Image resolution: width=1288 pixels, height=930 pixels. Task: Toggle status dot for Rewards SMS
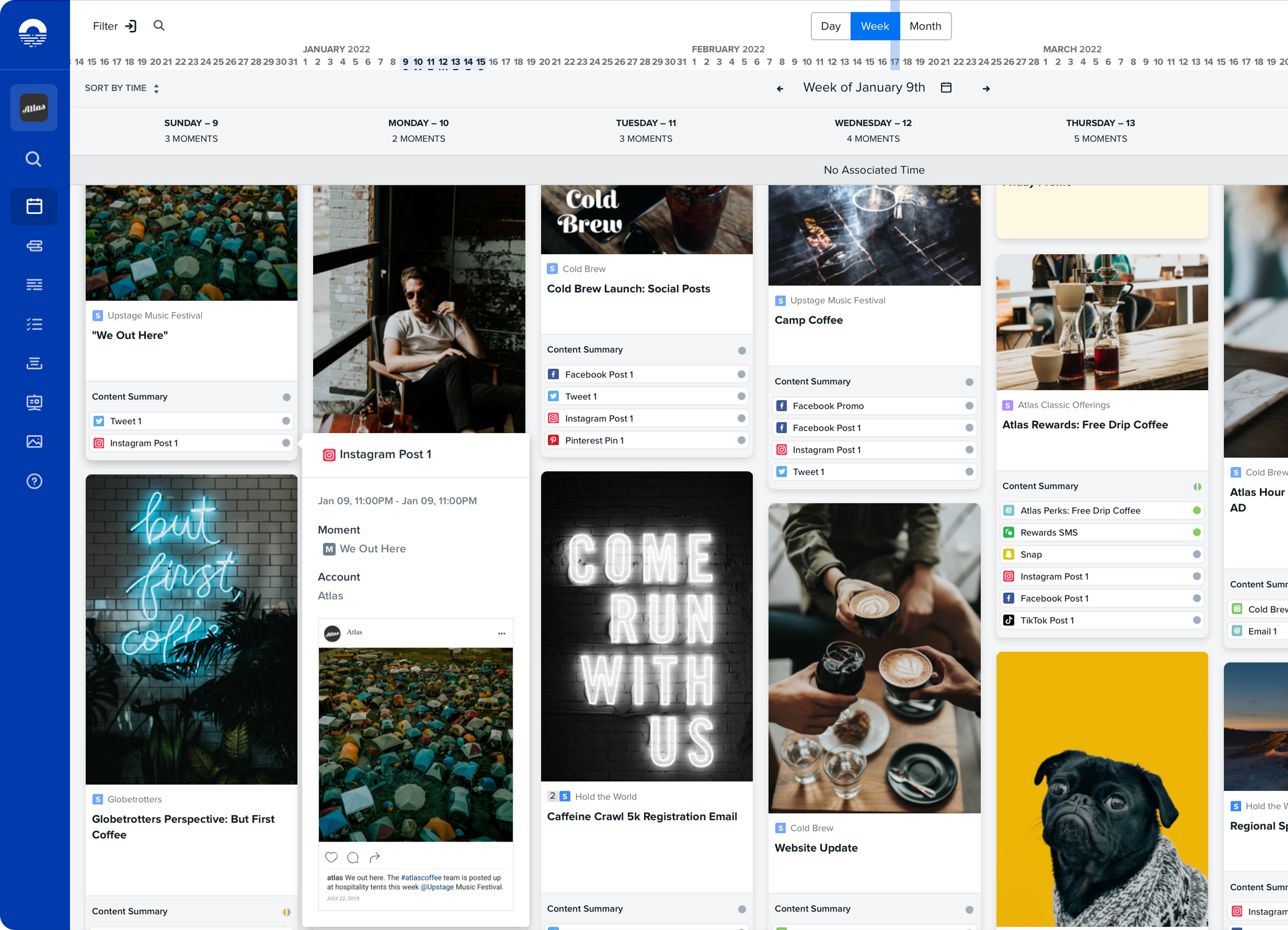click(1196, 532)
